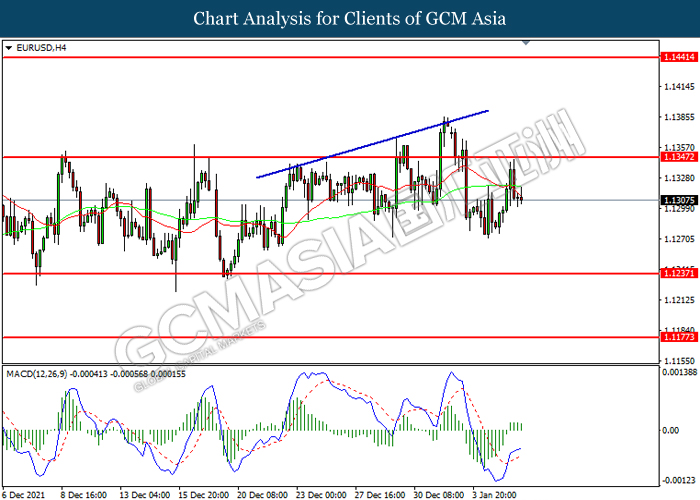
Task: Click the MACD scale value 0.001388
Action: click(x=679, y=372)
